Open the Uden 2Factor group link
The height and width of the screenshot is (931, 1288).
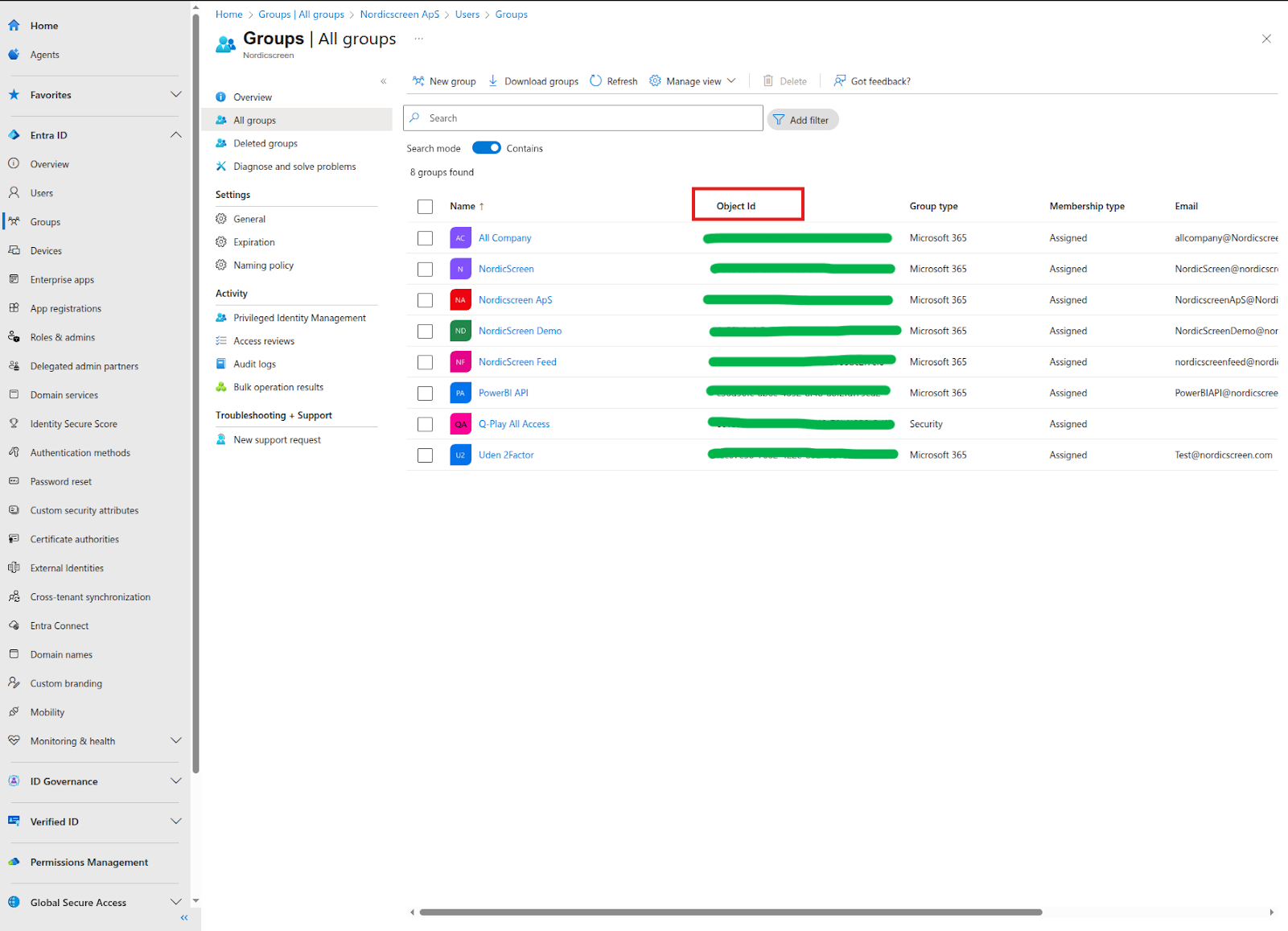pyautogui.click(x=506, y=455)
